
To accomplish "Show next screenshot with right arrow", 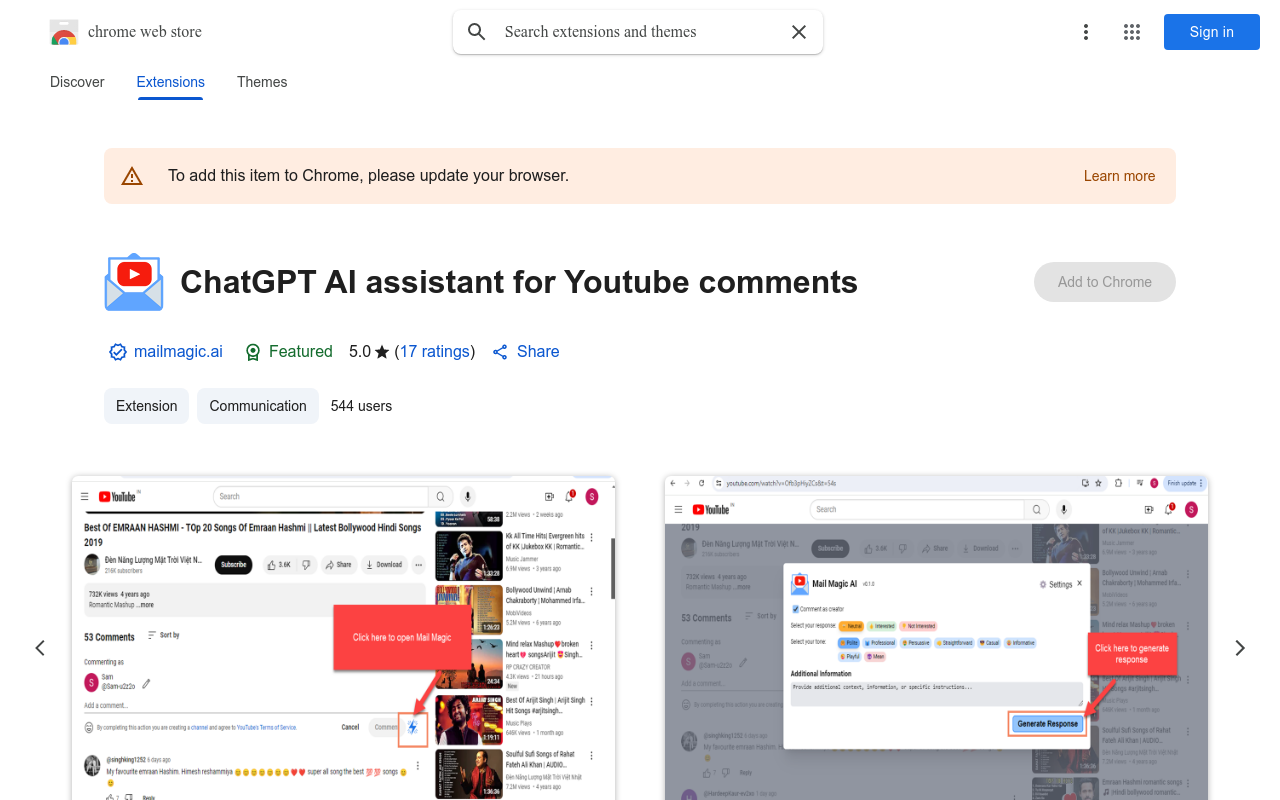I will point(1240,648).
